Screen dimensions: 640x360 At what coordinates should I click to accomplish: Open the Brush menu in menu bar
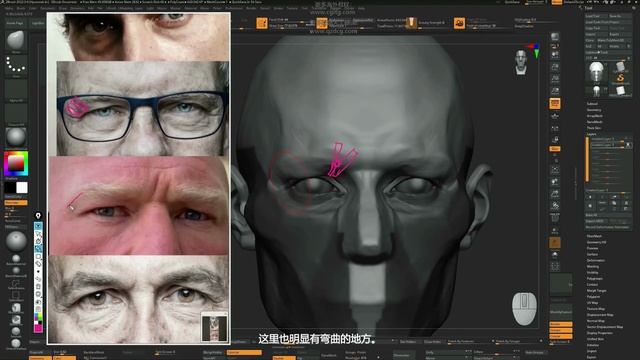click(x=21, y=8)
